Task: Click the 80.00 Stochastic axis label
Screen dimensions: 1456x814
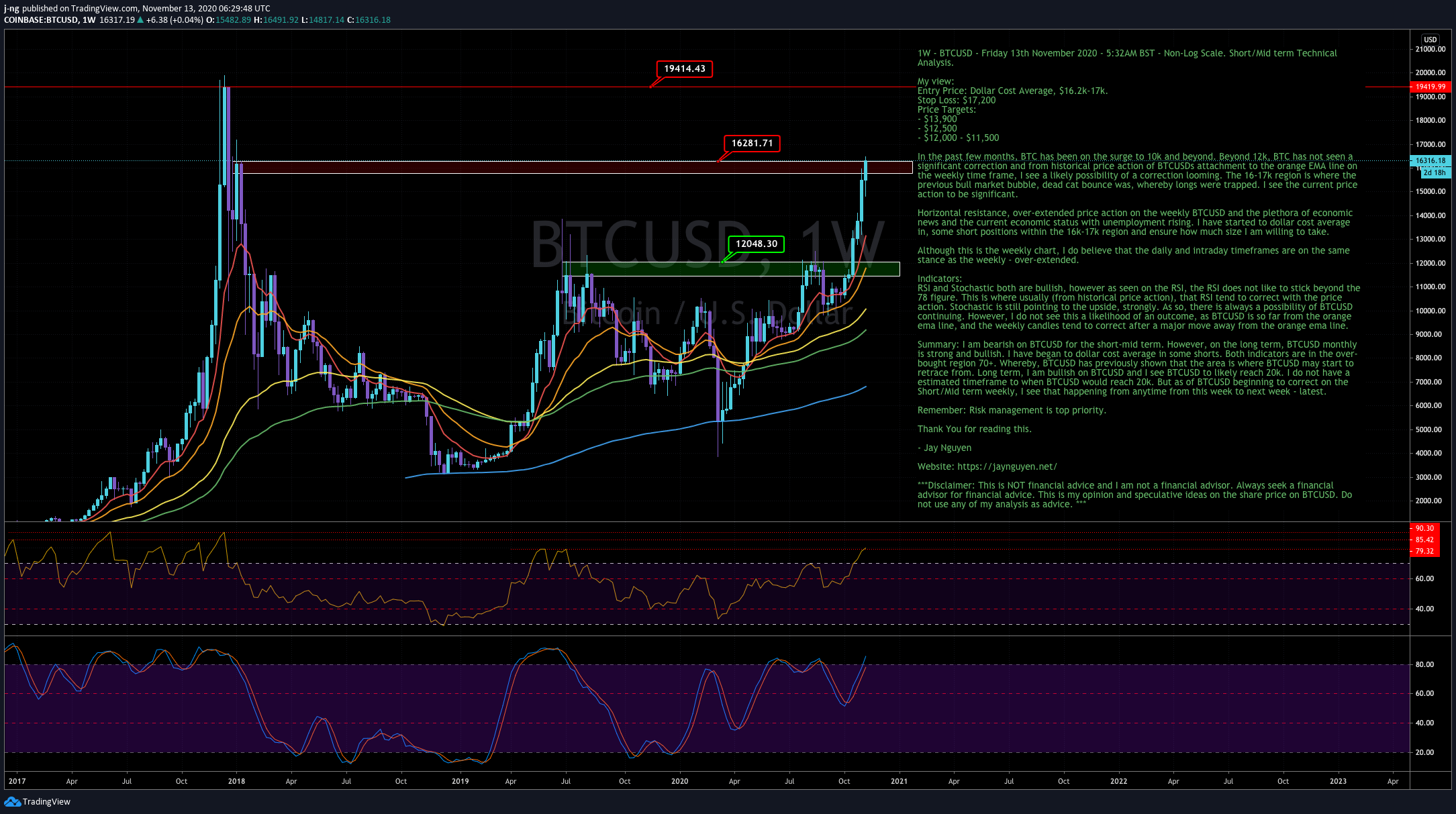Action: pyautogui.click(x=1424, y=664)
